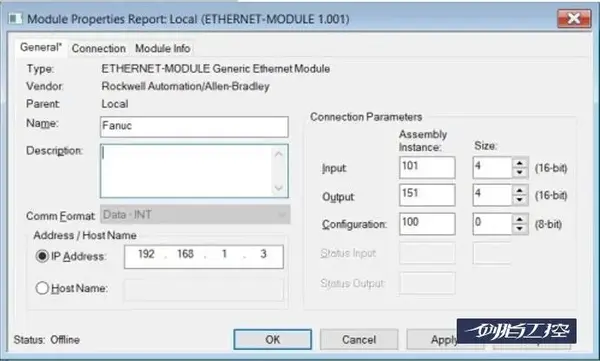This screenshot has width=600, height=361.
Task: Click the Status Input instance field
Action: click(427, 253)
